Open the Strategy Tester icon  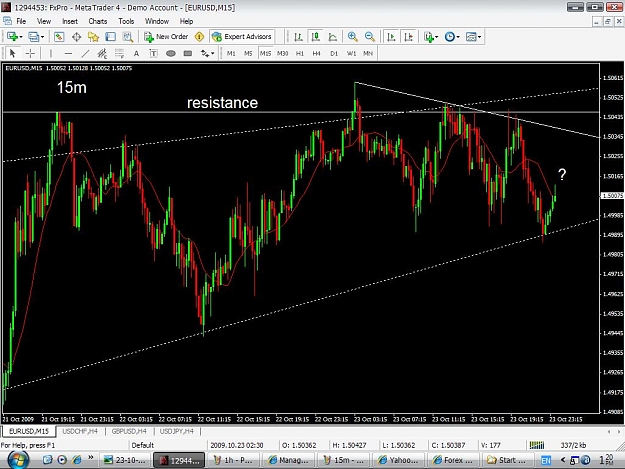click(x=128, y=37)
